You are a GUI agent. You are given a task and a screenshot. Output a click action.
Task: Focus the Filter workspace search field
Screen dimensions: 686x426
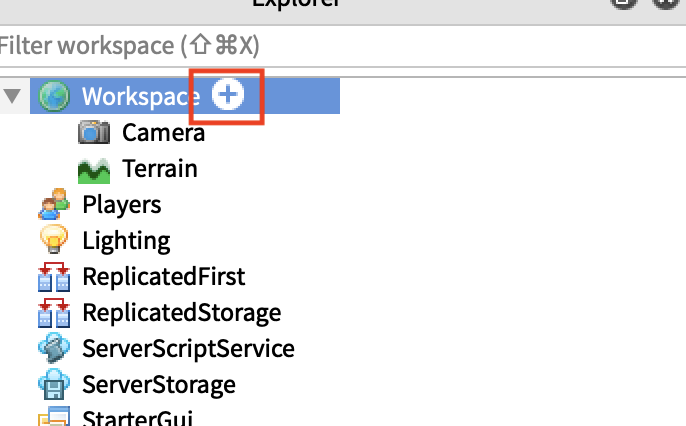(343, 45)
